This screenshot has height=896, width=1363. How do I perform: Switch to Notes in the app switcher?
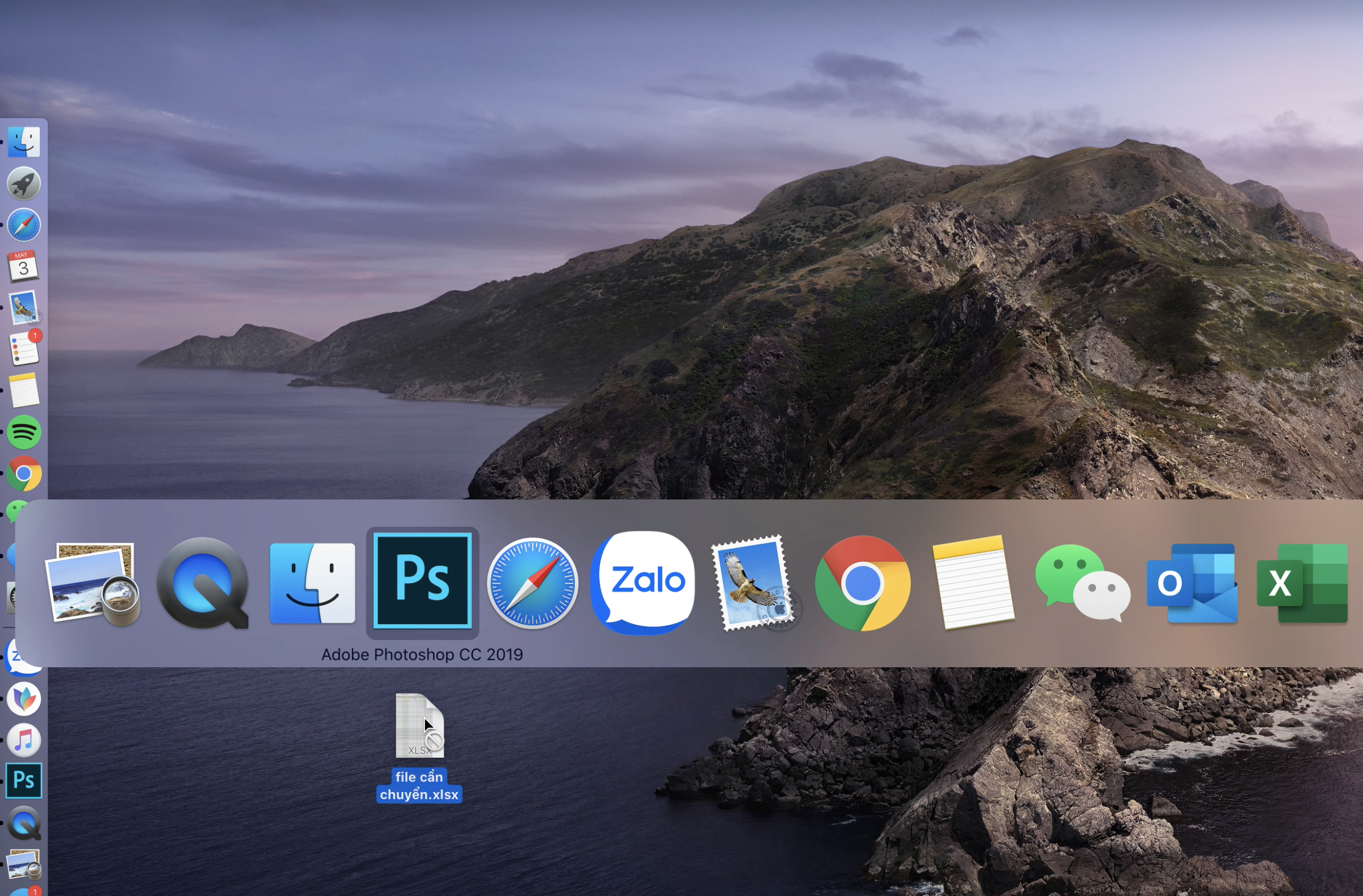tap(972, 582)
